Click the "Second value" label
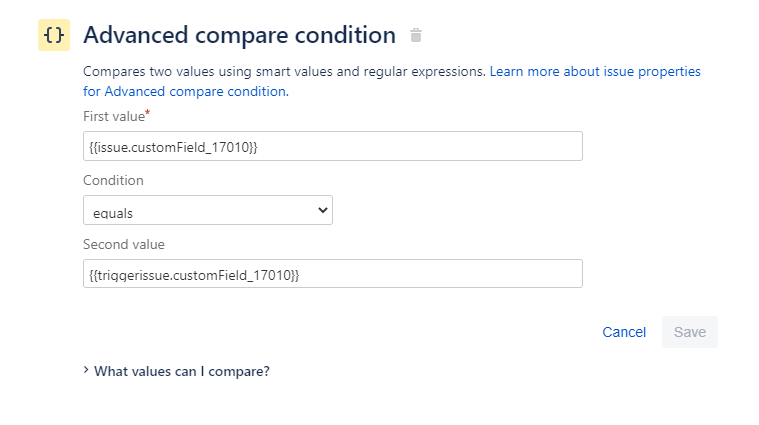Viewport: 759px width, 425px height. point(124,244)
